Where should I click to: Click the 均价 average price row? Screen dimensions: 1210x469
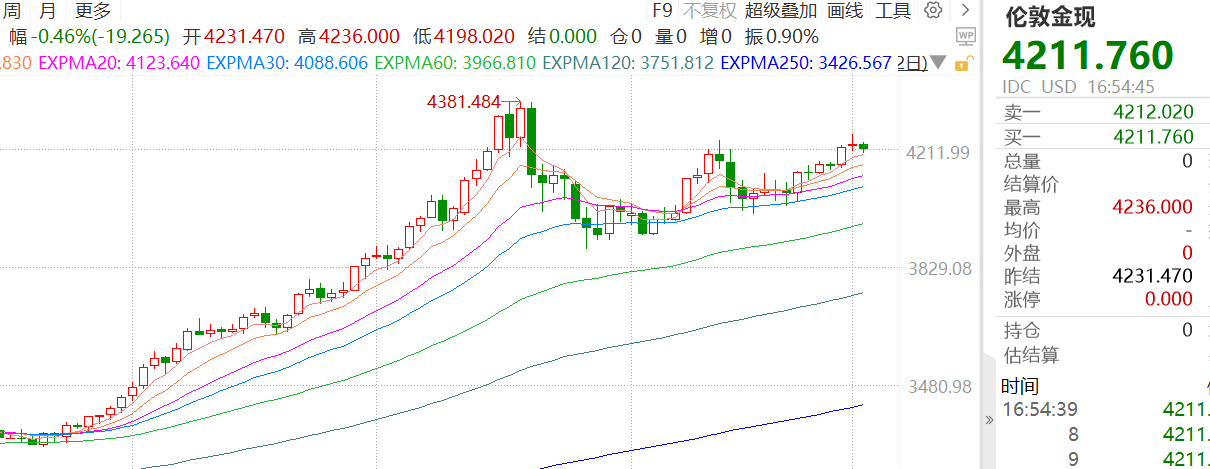[1098, 230]
